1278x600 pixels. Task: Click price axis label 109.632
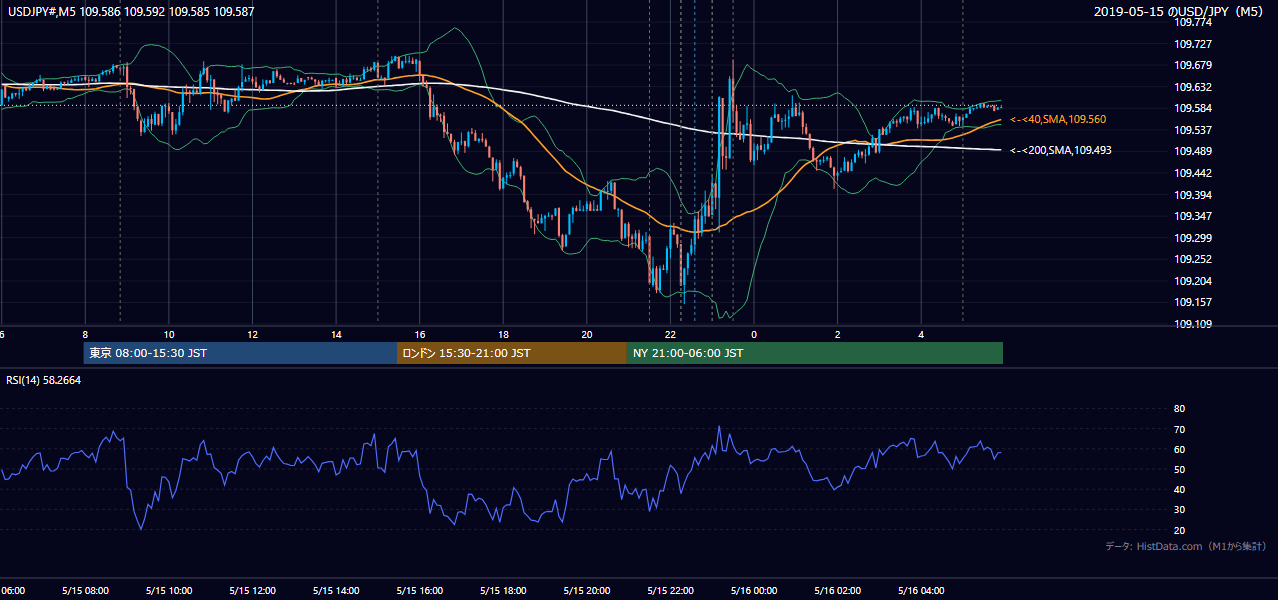coord(1192,87)
